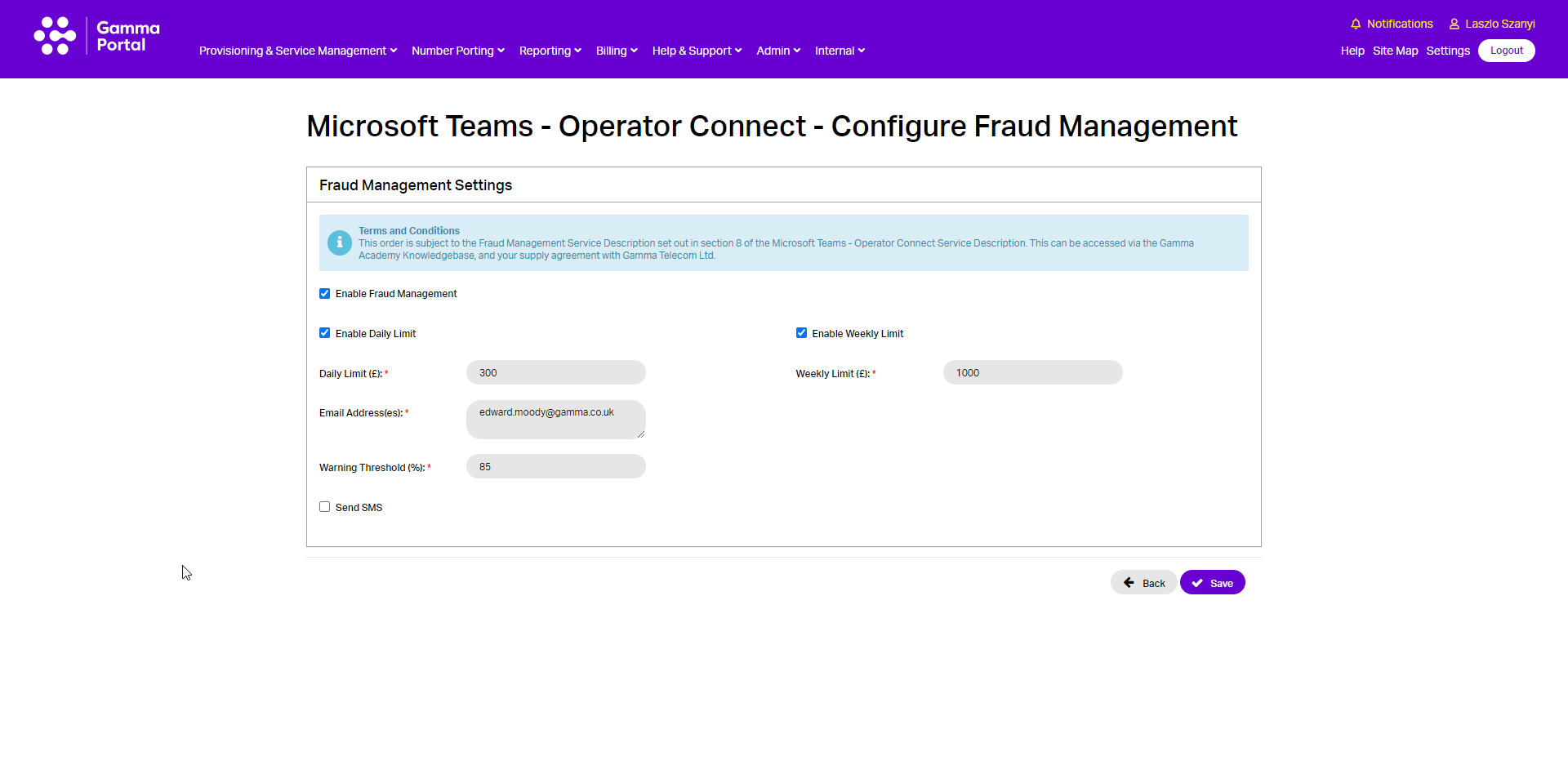This screenshot has width=1568, height=765.
Task: Click the user profile icon
Action: [1454, 24]
